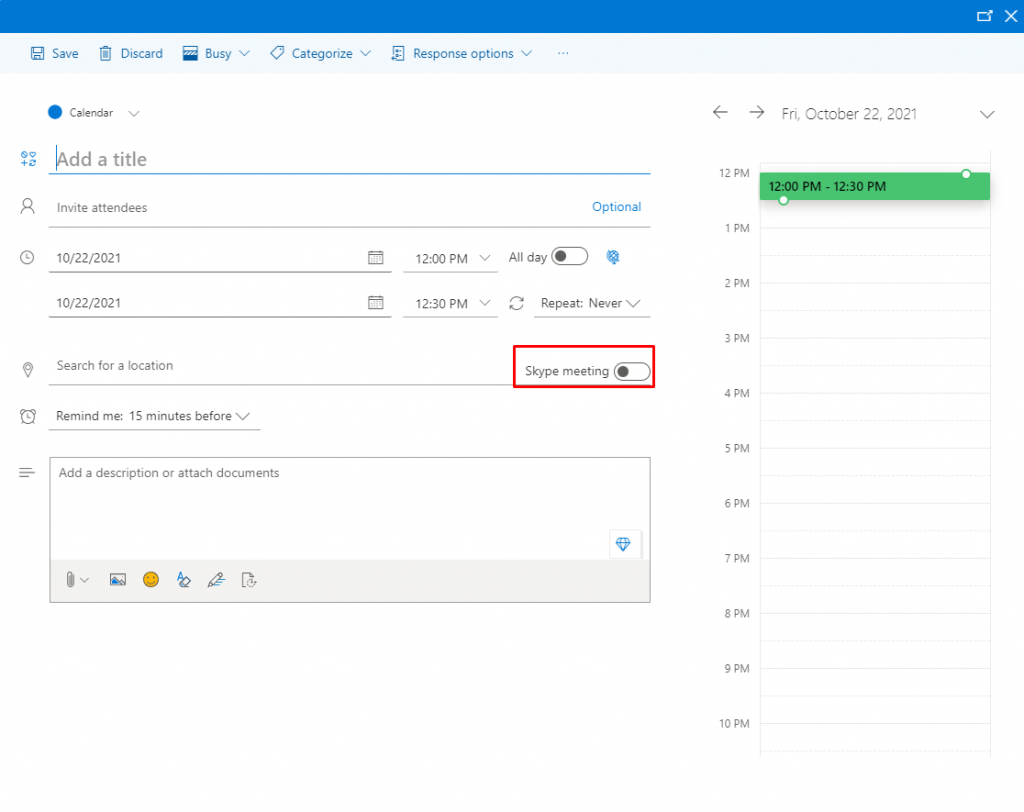The image size is (1024, 812).
Task: Click the Categorize tag icon
Action: coord(277,54)
